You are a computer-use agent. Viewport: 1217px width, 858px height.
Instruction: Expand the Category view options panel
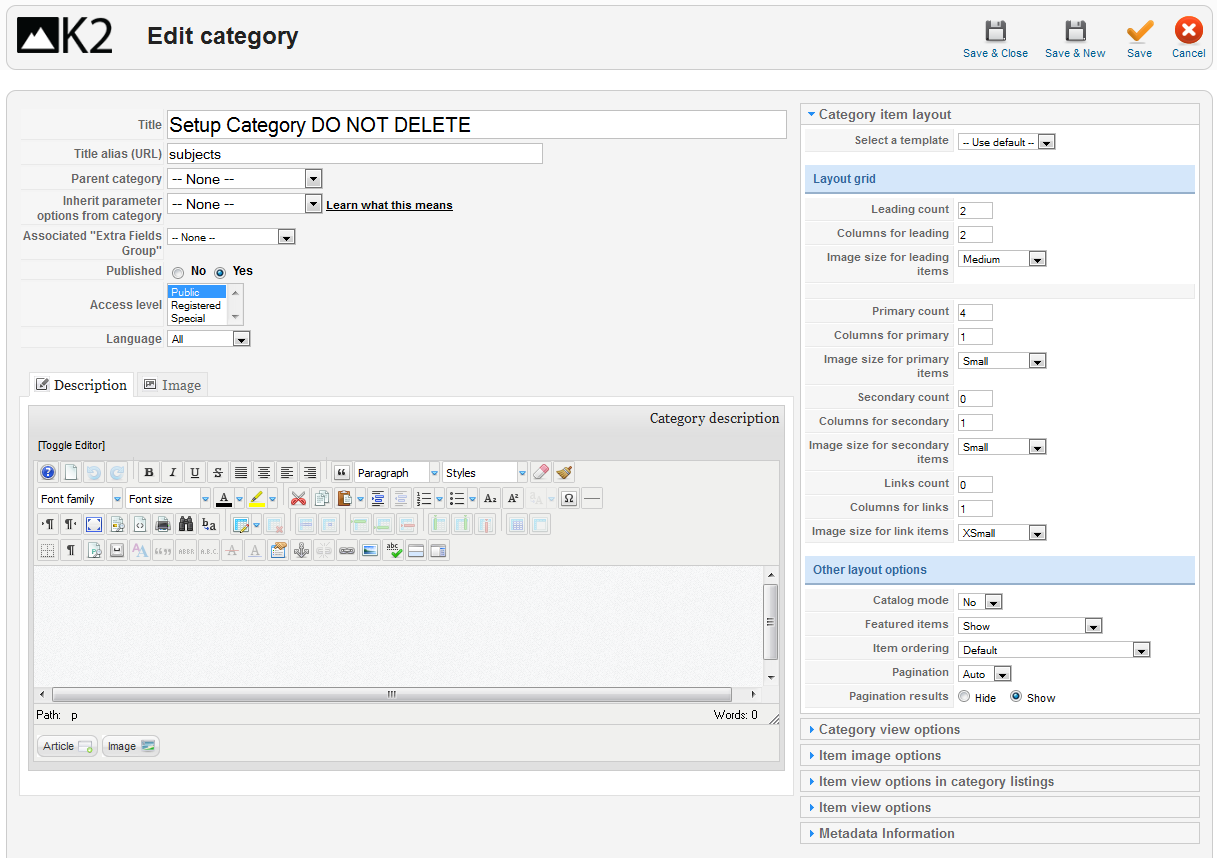(999, 730)
